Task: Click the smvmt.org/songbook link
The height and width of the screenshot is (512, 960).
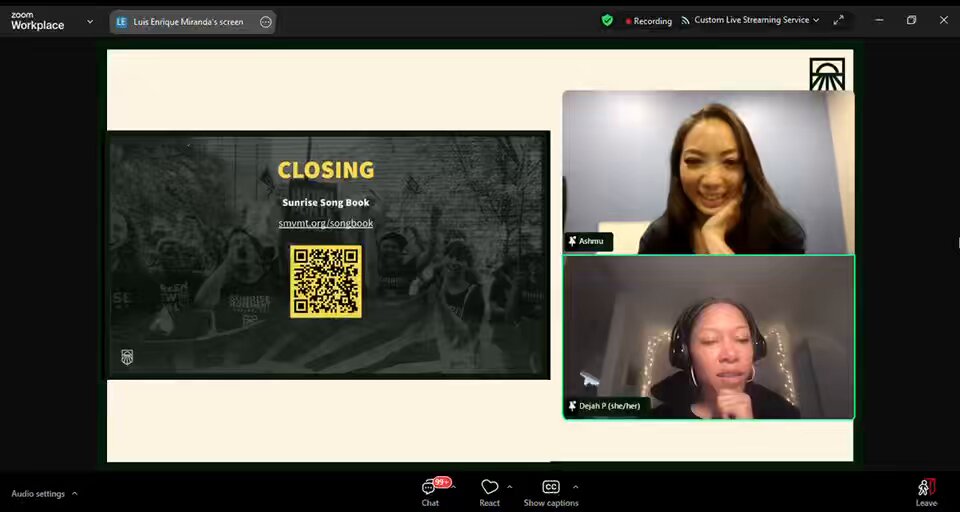Action: [x=326, y=224]
